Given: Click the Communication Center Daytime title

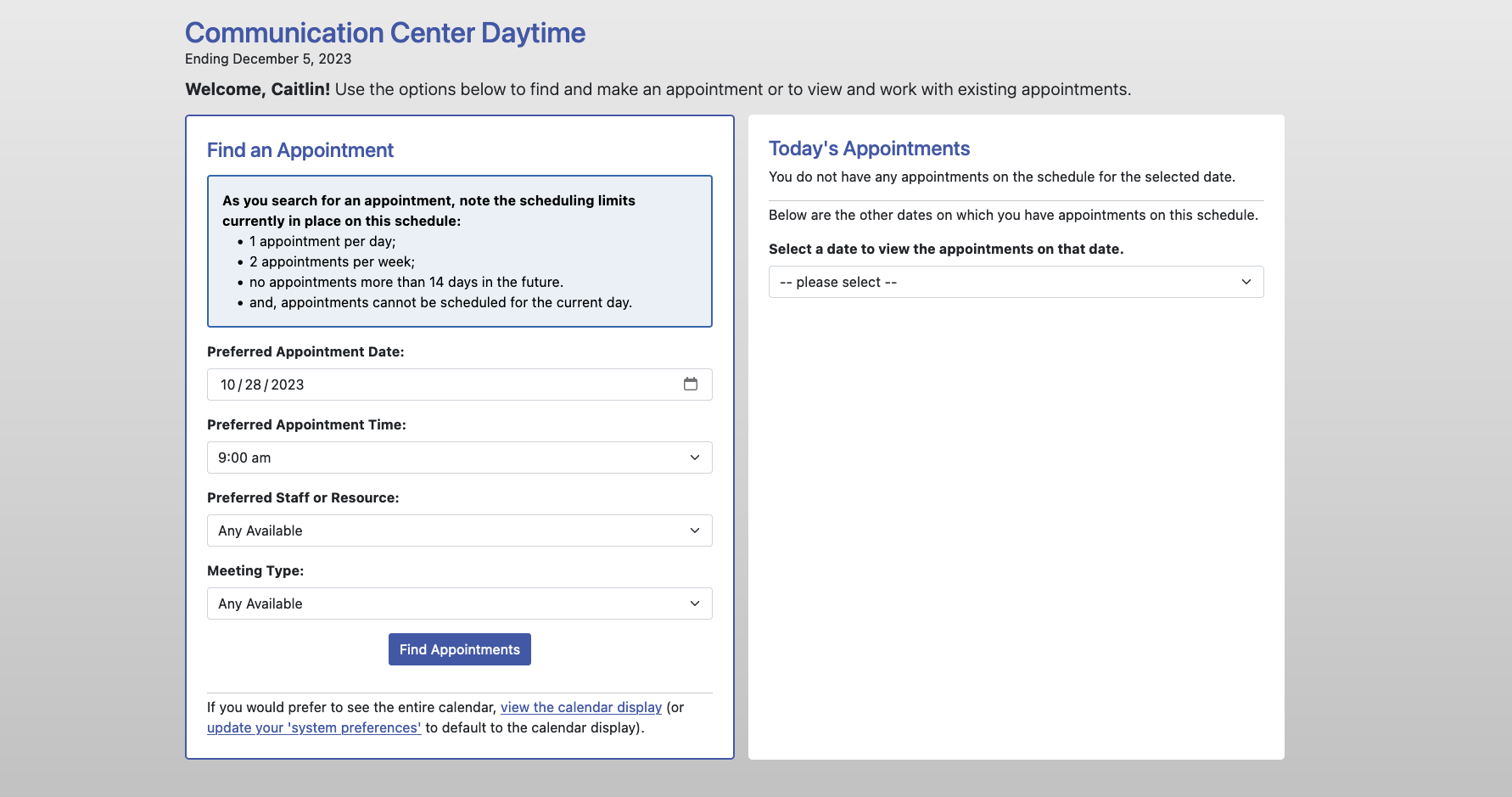Looking at the screenshot, I should tap(384, 32).
